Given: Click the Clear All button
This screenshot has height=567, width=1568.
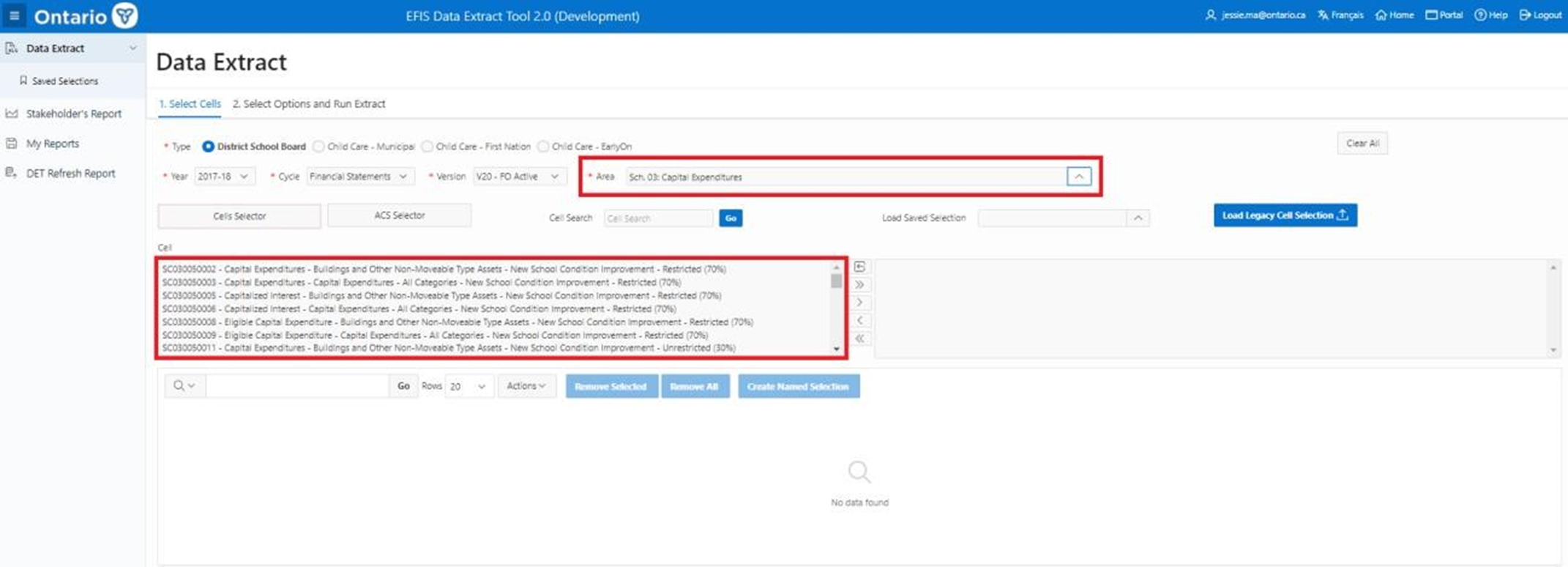Looking at the screenshot, I should [x=1362, y=144].
